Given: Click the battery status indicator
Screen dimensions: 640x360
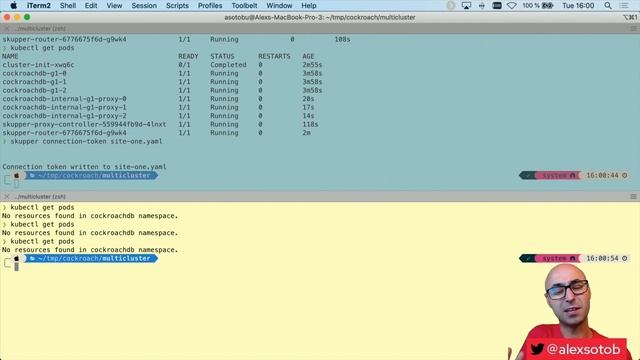Looking at the screenshot, I should tap(538, 6).
